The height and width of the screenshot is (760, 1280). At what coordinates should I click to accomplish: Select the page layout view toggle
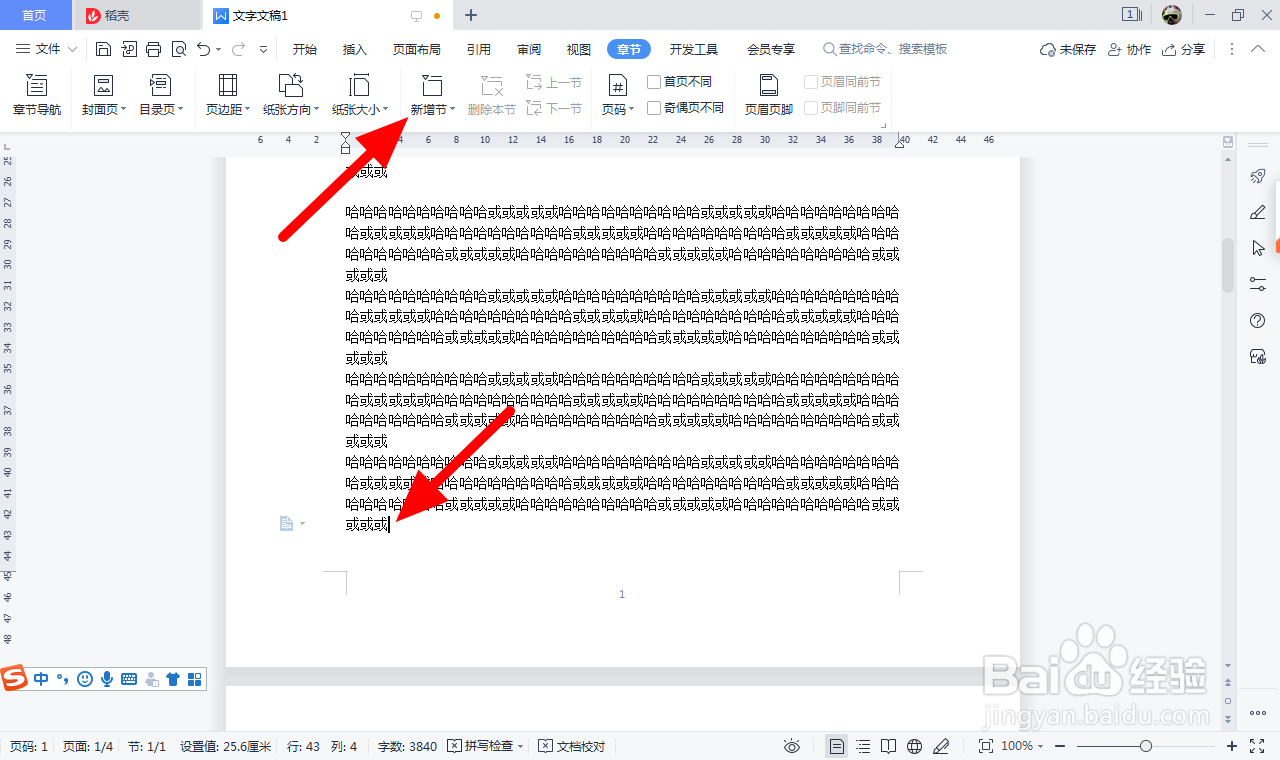point(837,746)
